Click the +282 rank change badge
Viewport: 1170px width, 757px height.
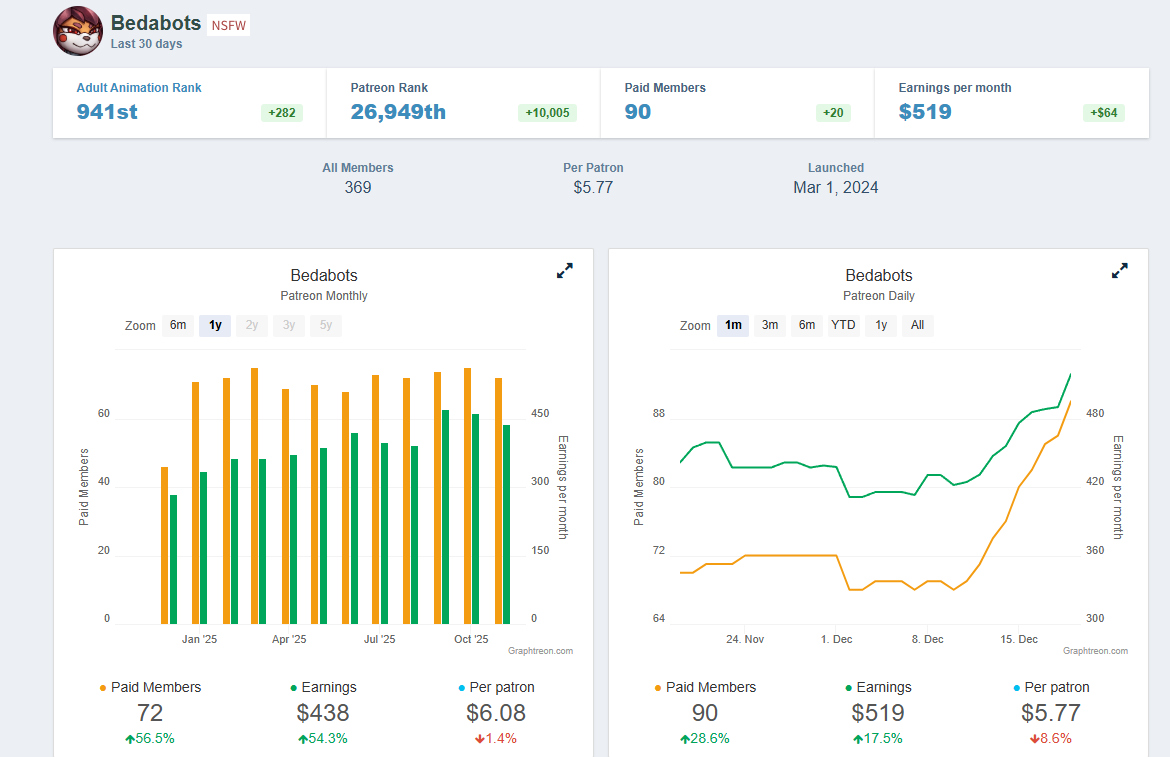point(282,113)
